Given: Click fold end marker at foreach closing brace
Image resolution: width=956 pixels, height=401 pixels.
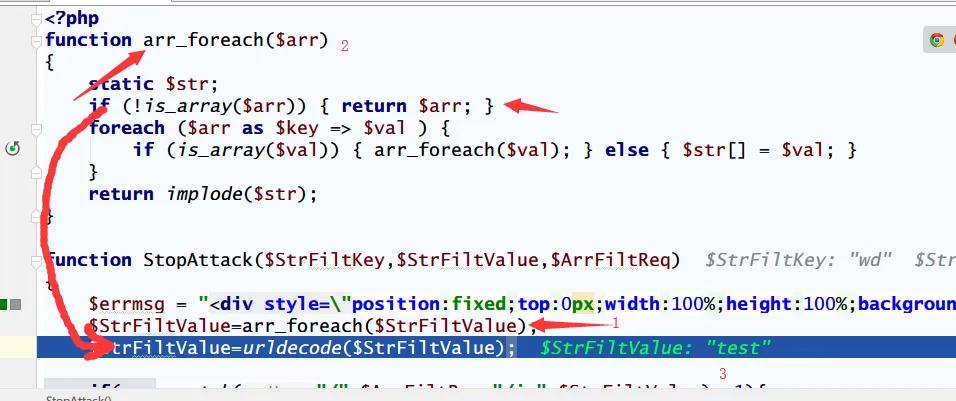Looking at the screenshot, I should (37, 172).
